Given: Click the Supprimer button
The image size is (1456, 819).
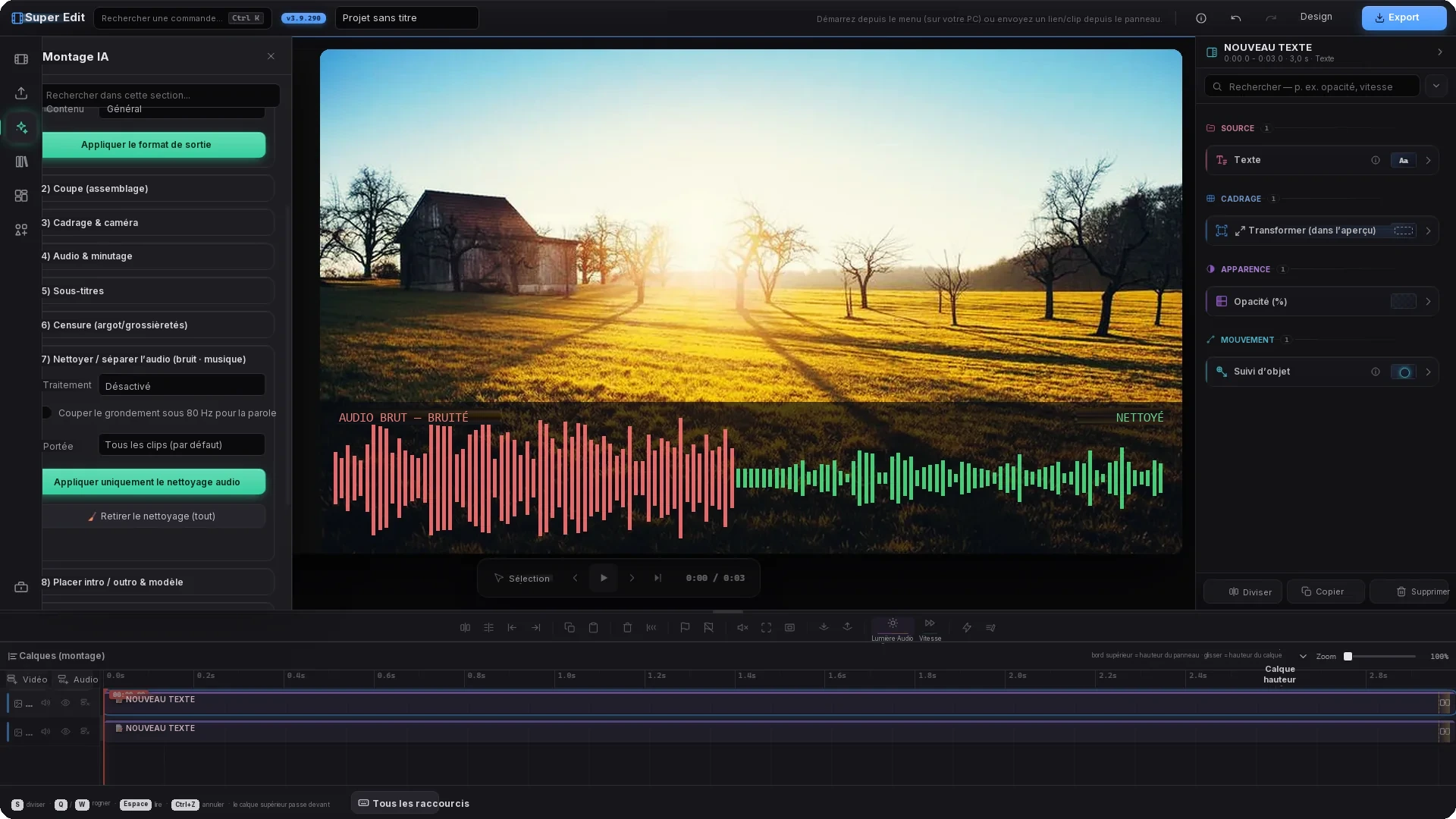Looking at the screenshot, I should point(1409,591).
